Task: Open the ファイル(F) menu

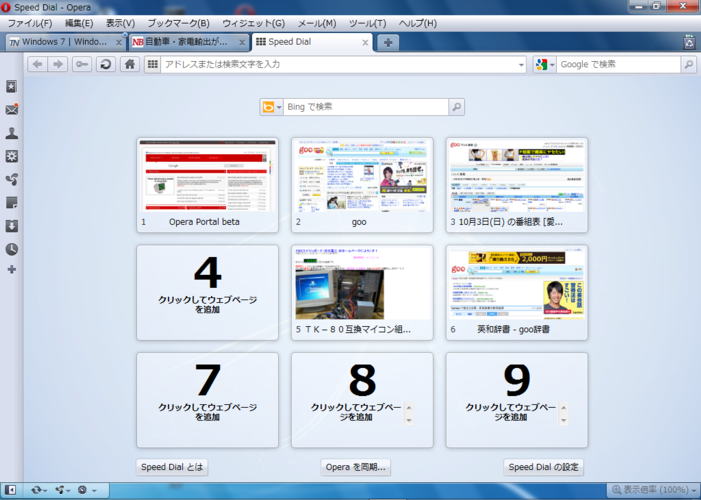Action: tap(30, 23)
